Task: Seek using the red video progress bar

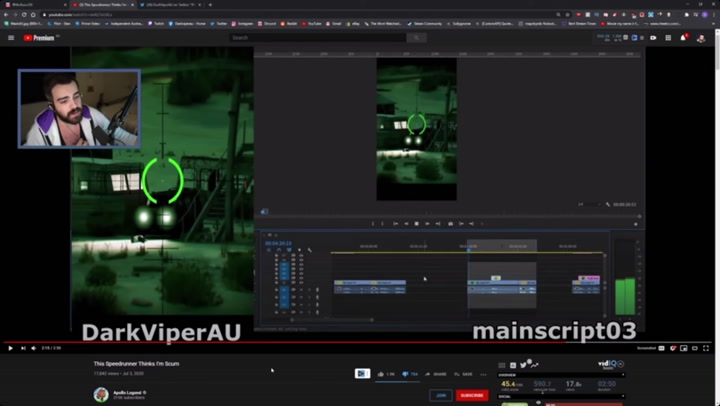Action: 358,342
